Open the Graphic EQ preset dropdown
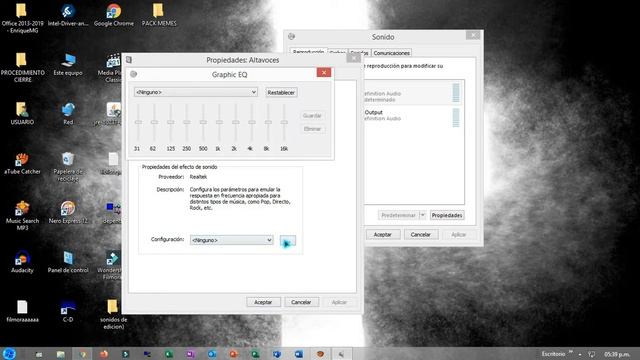 [196, 92]
